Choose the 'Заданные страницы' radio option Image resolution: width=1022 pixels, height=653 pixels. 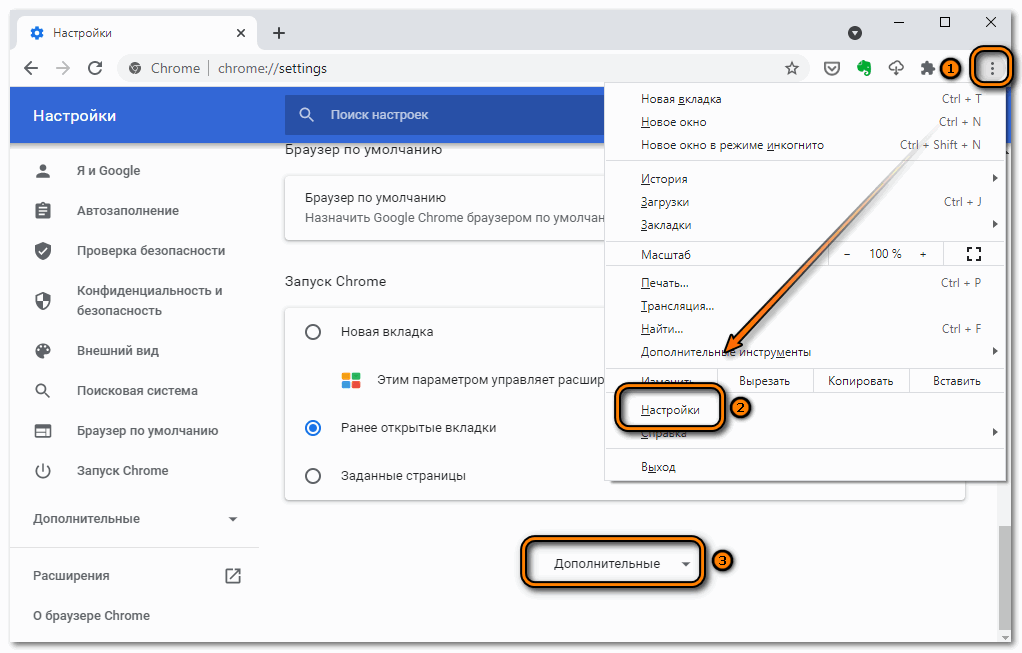pyautogui.click(x=313, y=476)
